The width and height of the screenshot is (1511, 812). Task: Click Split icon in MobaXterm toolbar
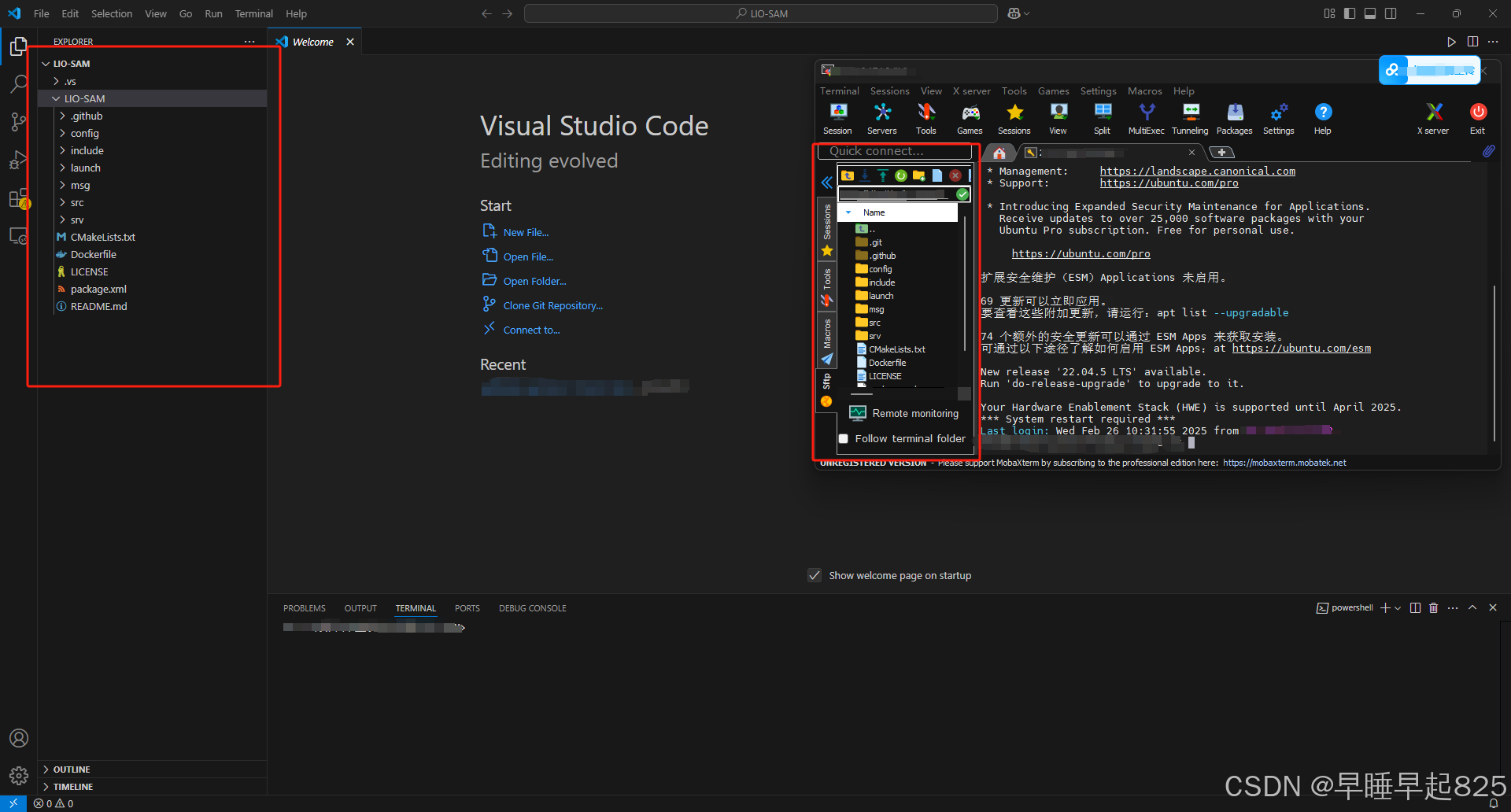(x=1103, y=119)
